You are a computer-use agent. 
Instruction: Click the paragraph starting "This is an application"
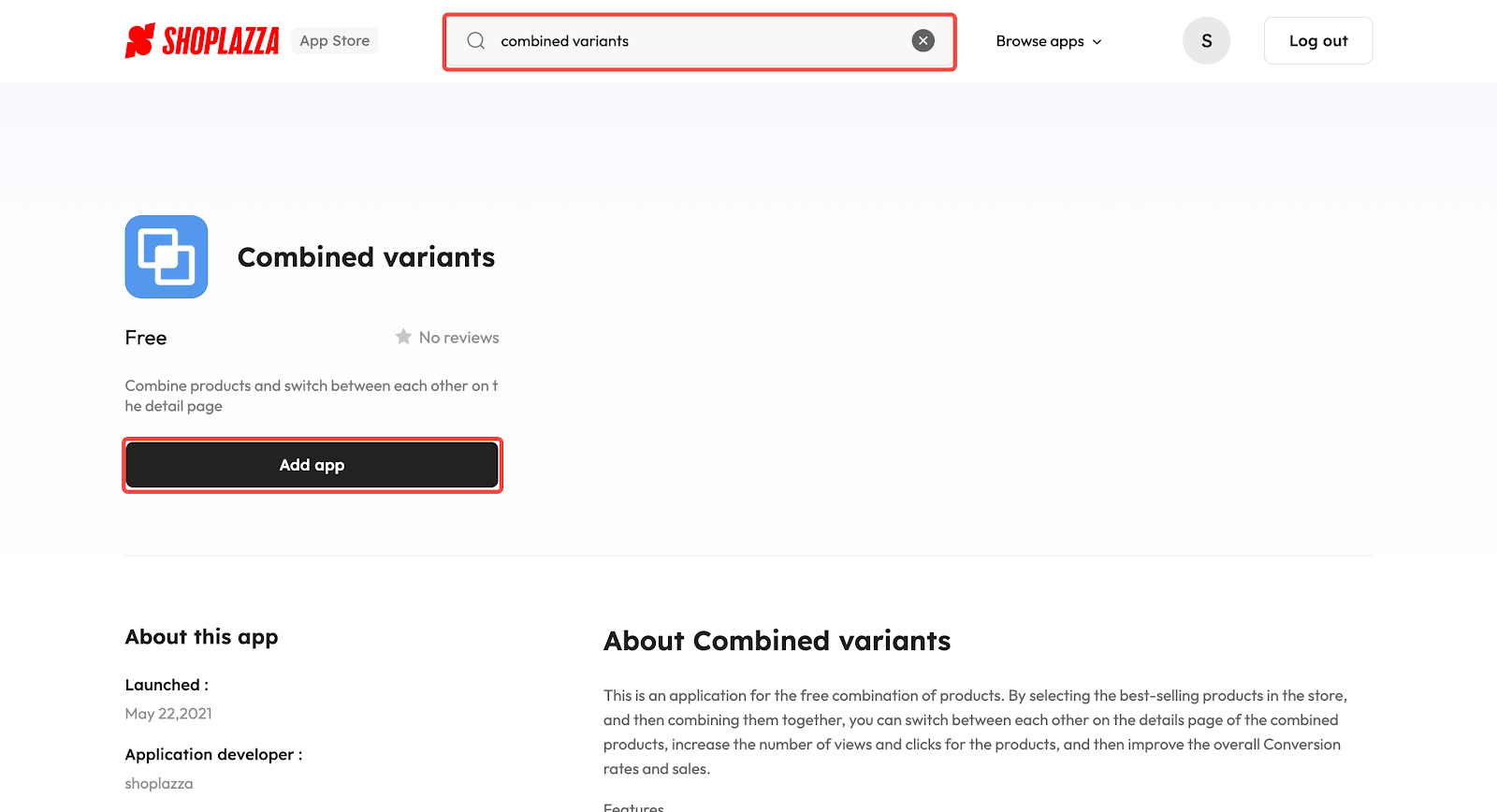pyautogui.click(x=975, y=732)
